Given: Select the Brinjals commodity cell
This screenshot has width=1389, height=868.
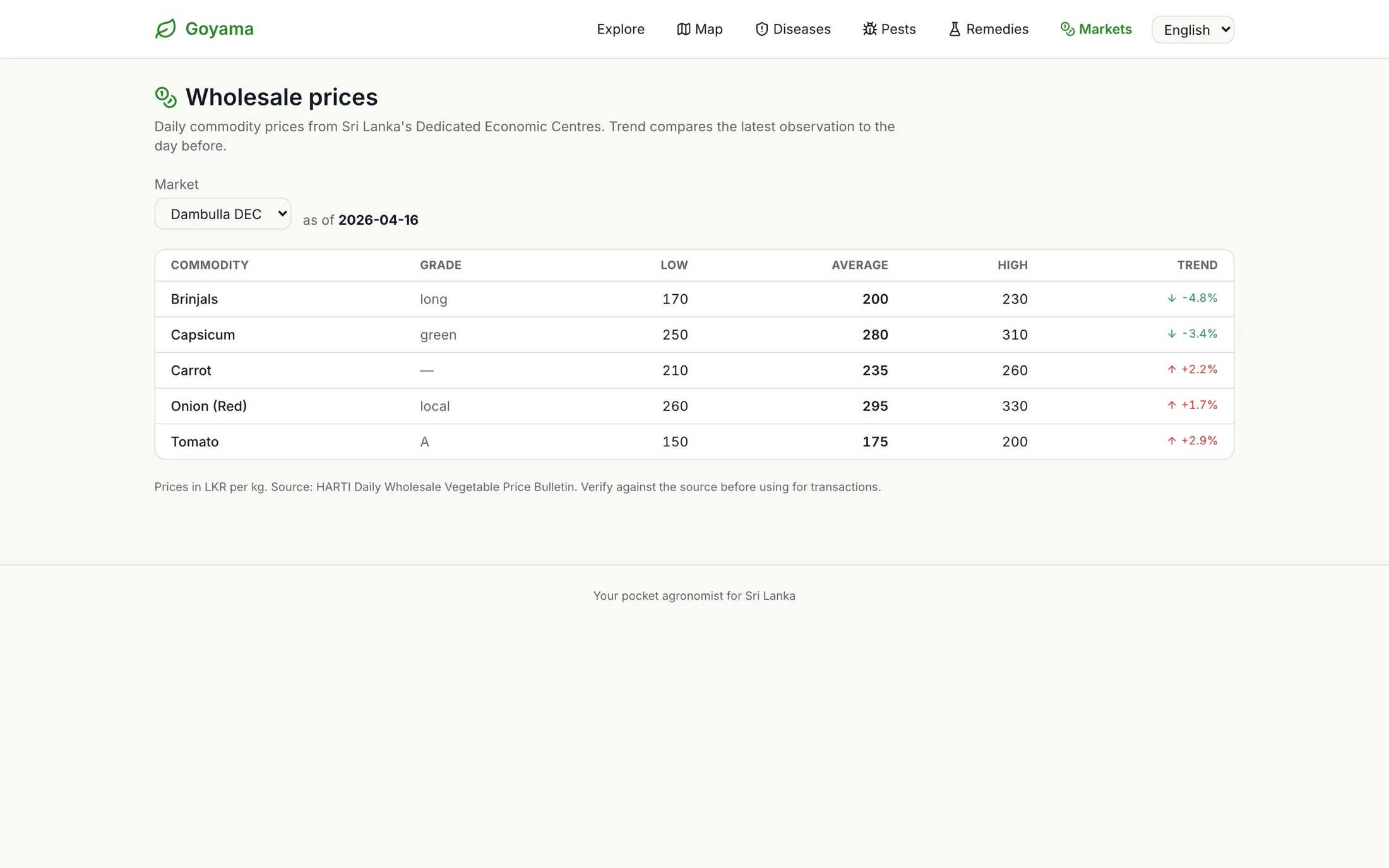Looking at the screenshot, I should tap(194, 299).
